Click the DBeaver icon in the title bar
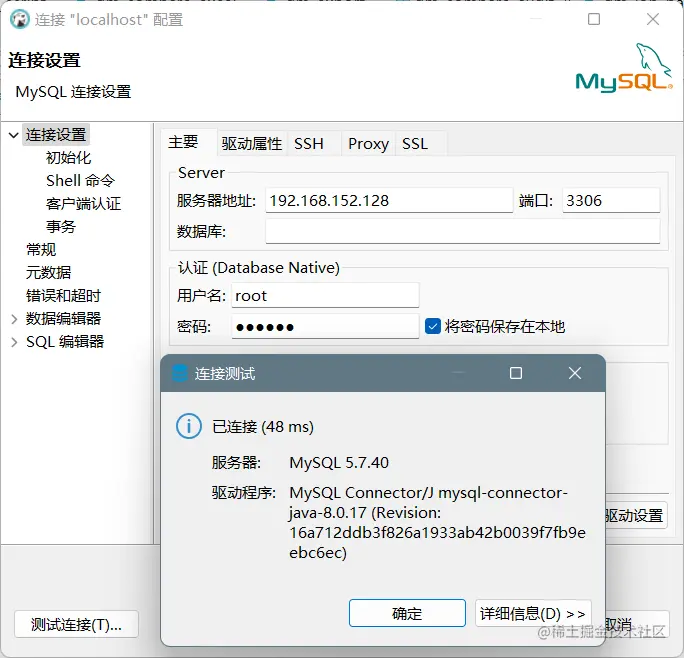684x658 pixels. pyautogui.click(x=20, y=20)
